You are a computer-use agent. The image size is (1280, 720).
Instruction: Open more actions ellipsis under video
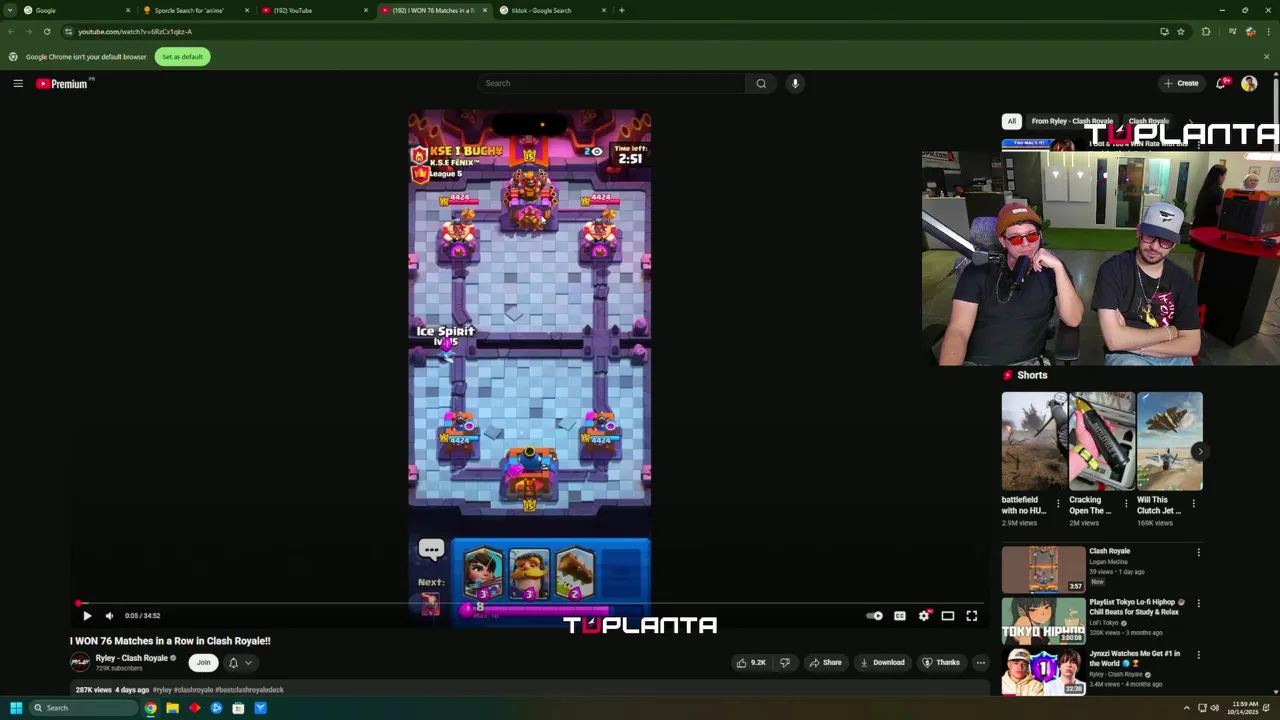980,662
